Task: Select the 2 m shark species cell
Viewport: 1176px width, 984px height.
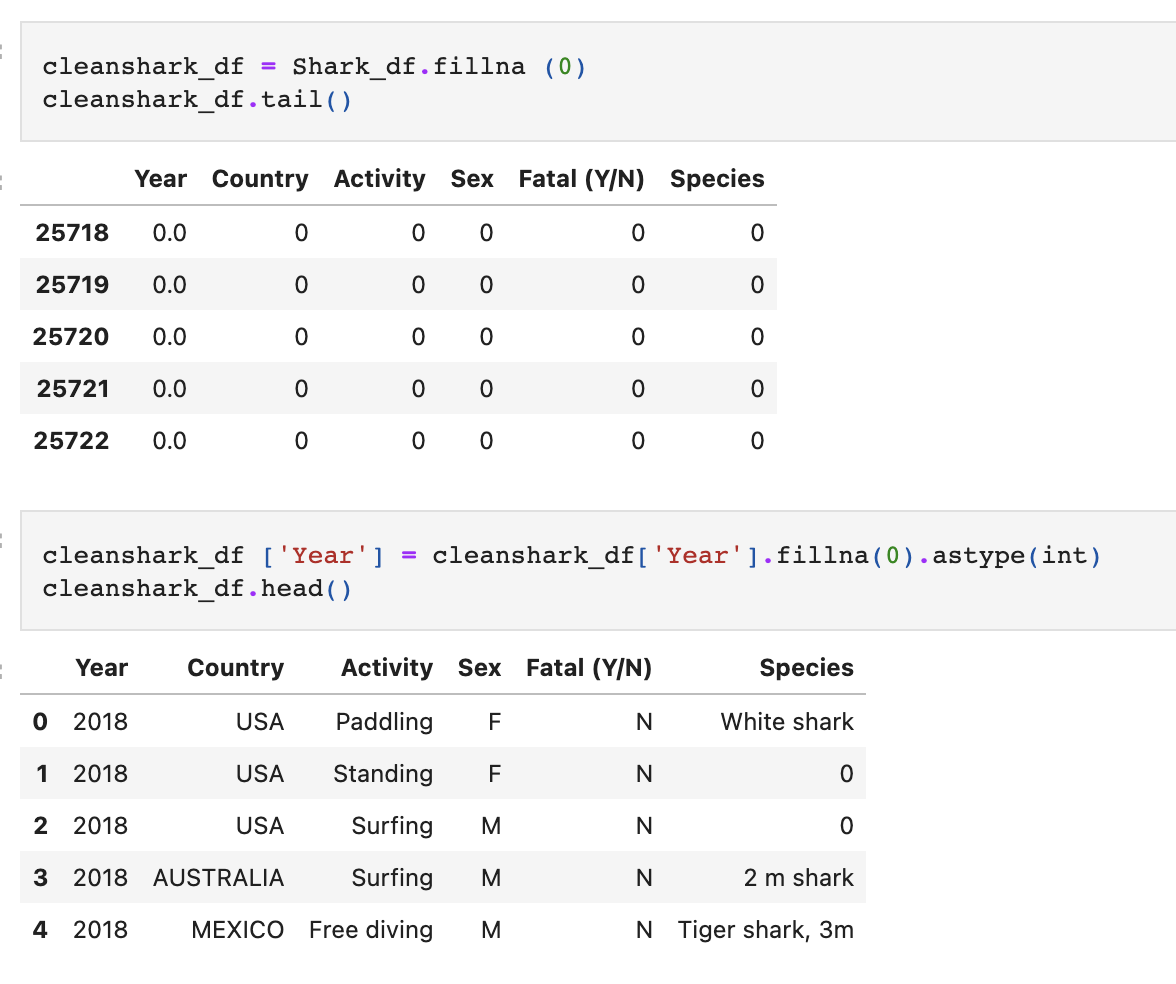Action: [799, 877]
